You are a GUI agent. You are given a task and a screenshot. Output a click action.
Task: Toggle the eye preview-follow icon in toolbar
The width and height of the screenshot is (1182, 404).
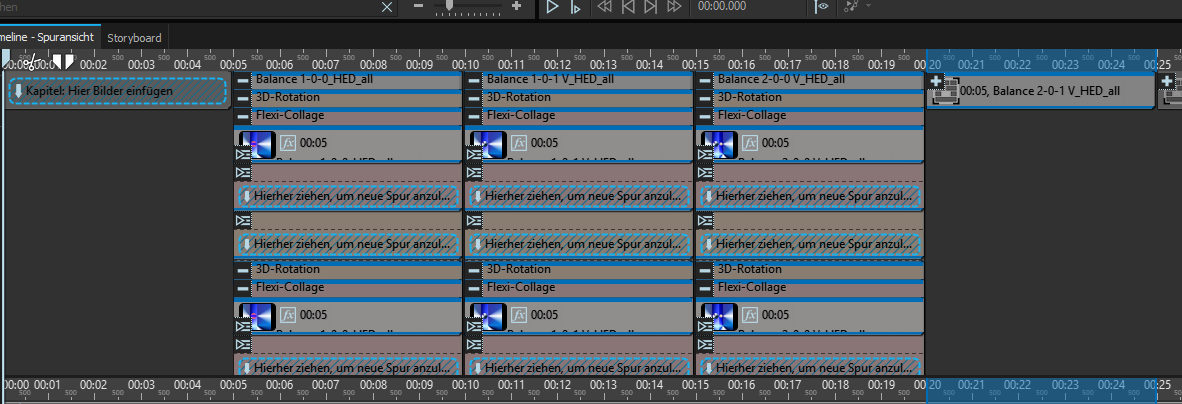823,7
